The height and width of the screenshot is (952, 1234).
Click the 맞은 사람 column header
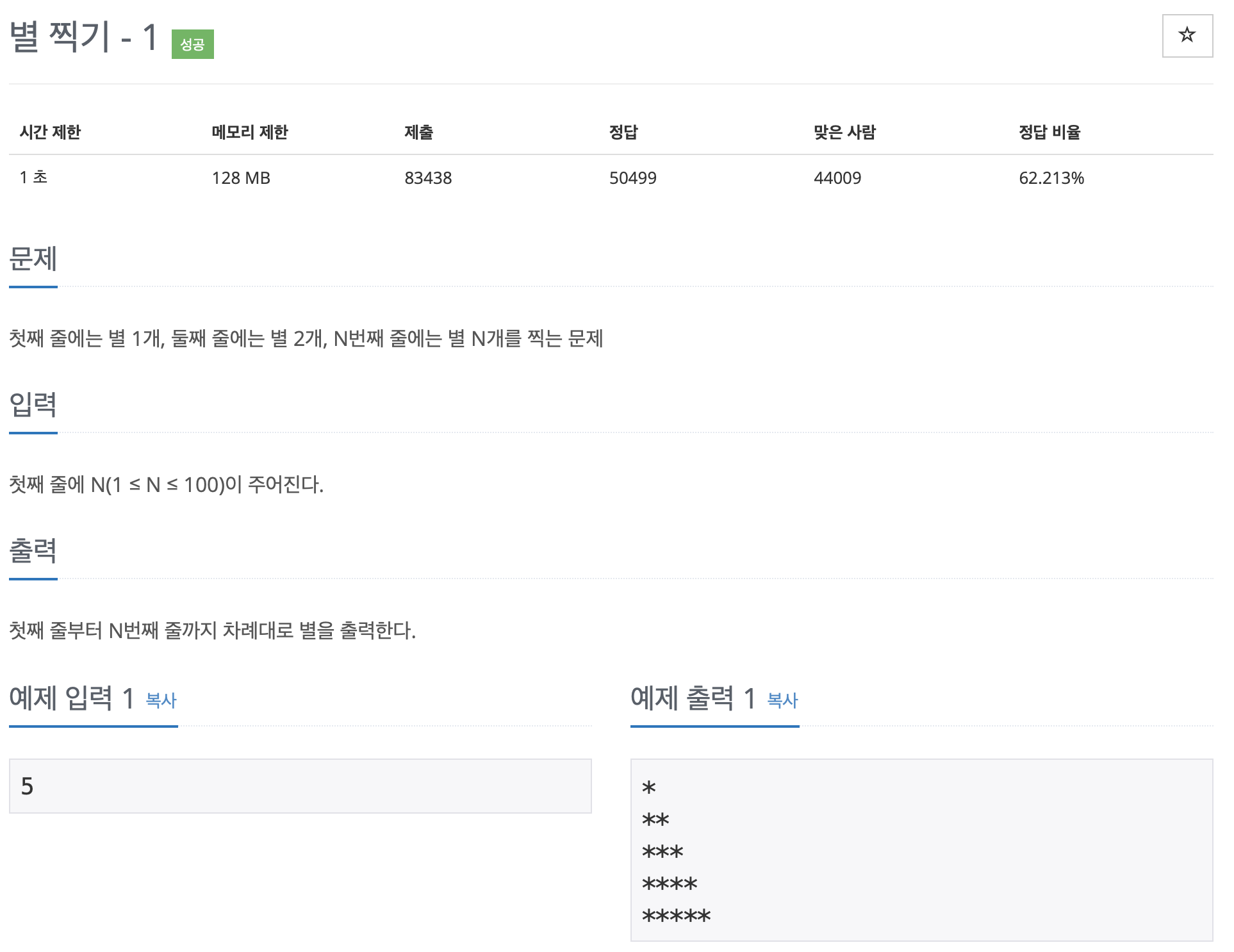(844, 132)
